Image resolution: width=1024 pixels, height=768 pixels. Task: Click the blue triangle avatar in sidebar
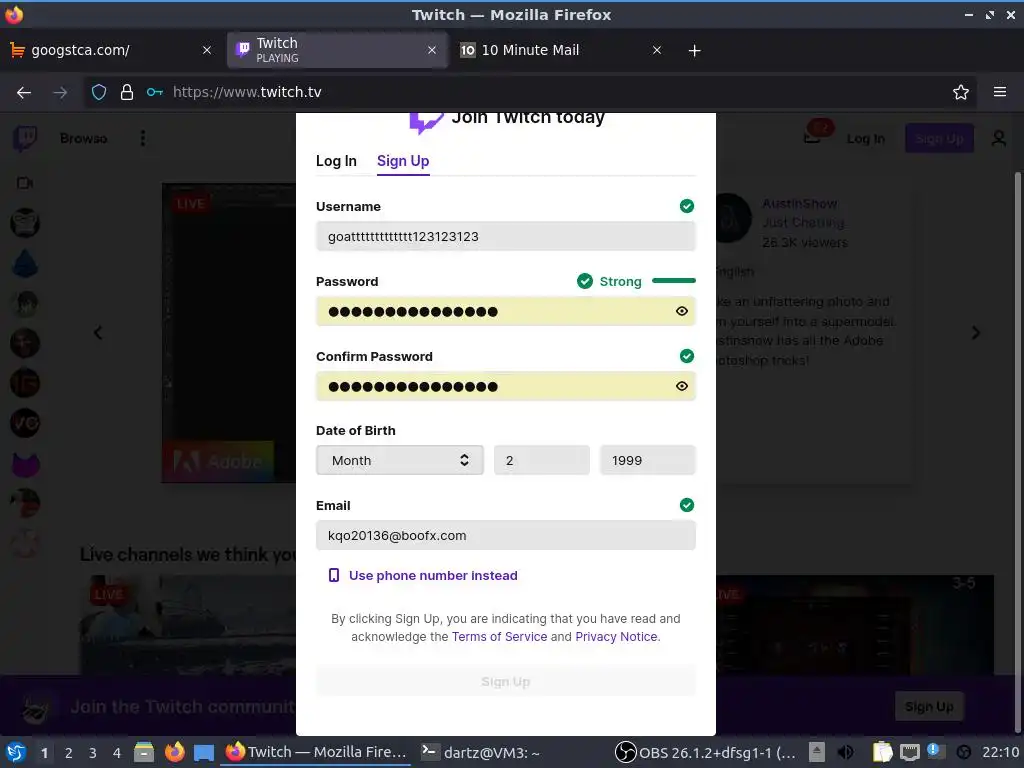(x=25, y=263)
